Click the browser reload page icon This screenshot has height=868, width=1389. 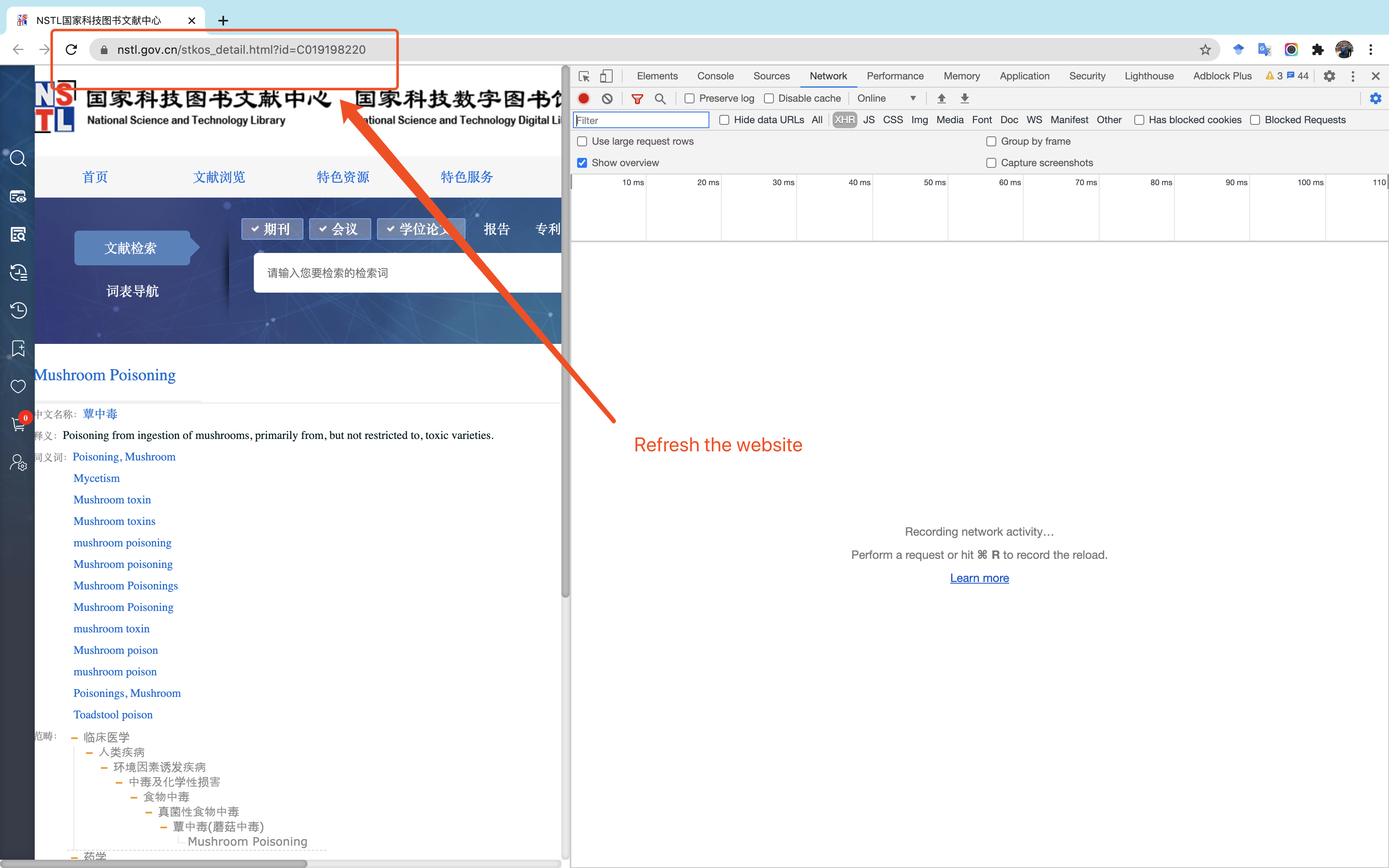click(71, 50)
